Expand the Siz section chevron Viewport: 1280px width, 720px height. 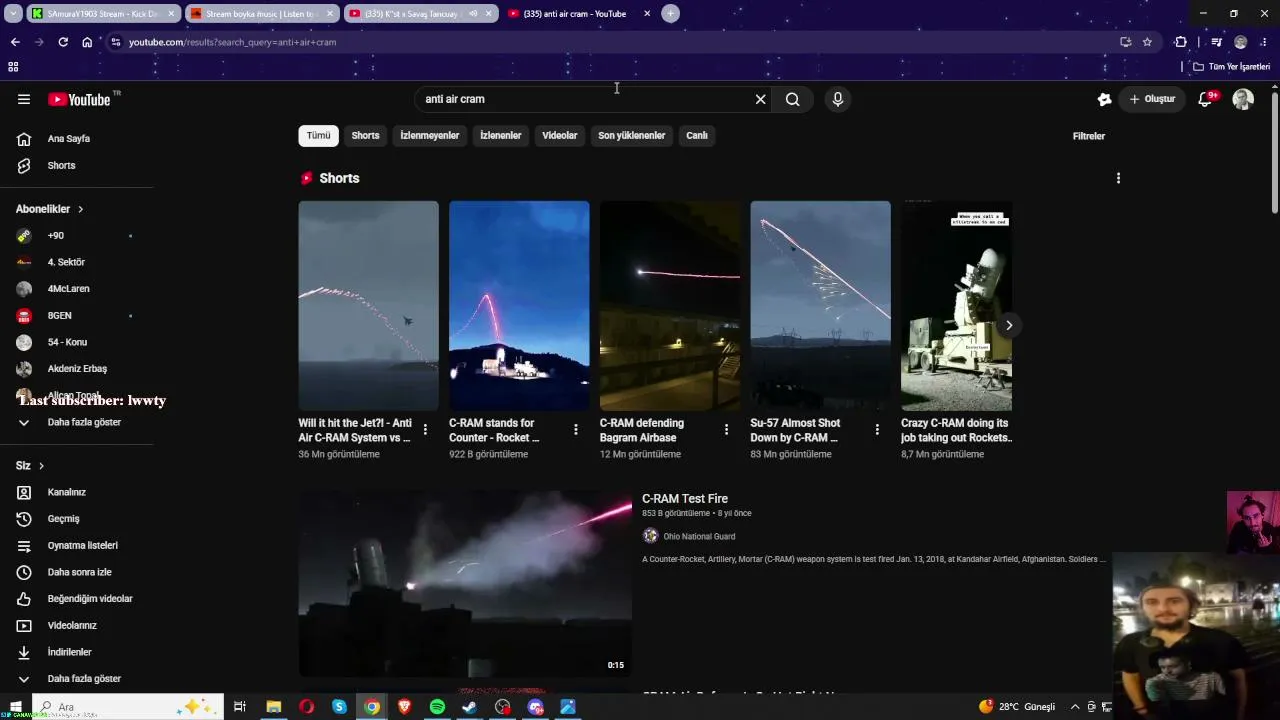click(41, 466)
